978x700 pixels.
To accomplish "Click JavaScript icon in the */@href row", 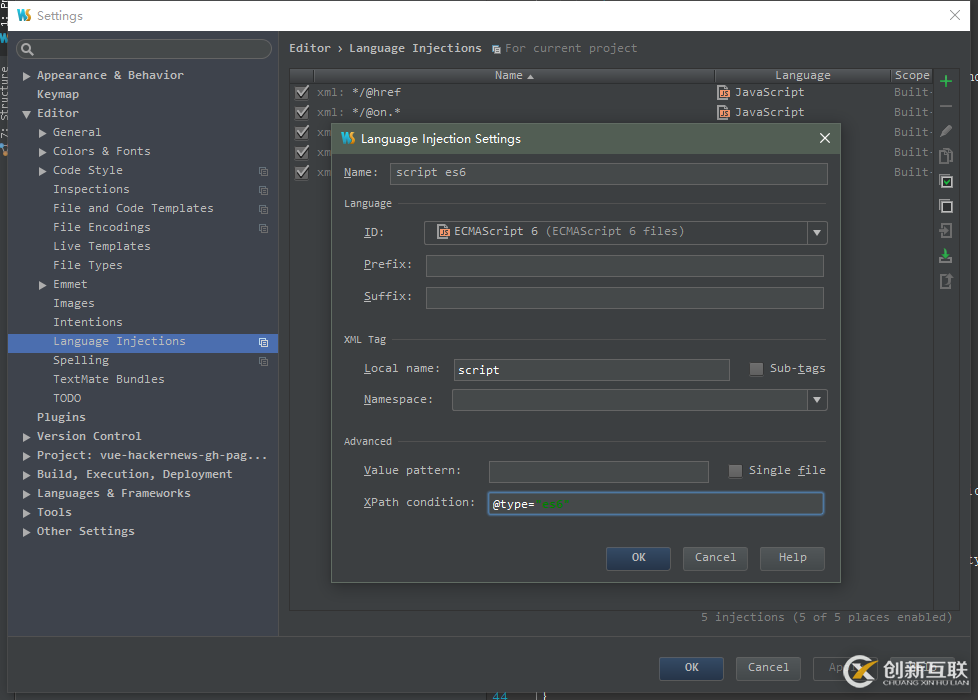I will point(724,93).
